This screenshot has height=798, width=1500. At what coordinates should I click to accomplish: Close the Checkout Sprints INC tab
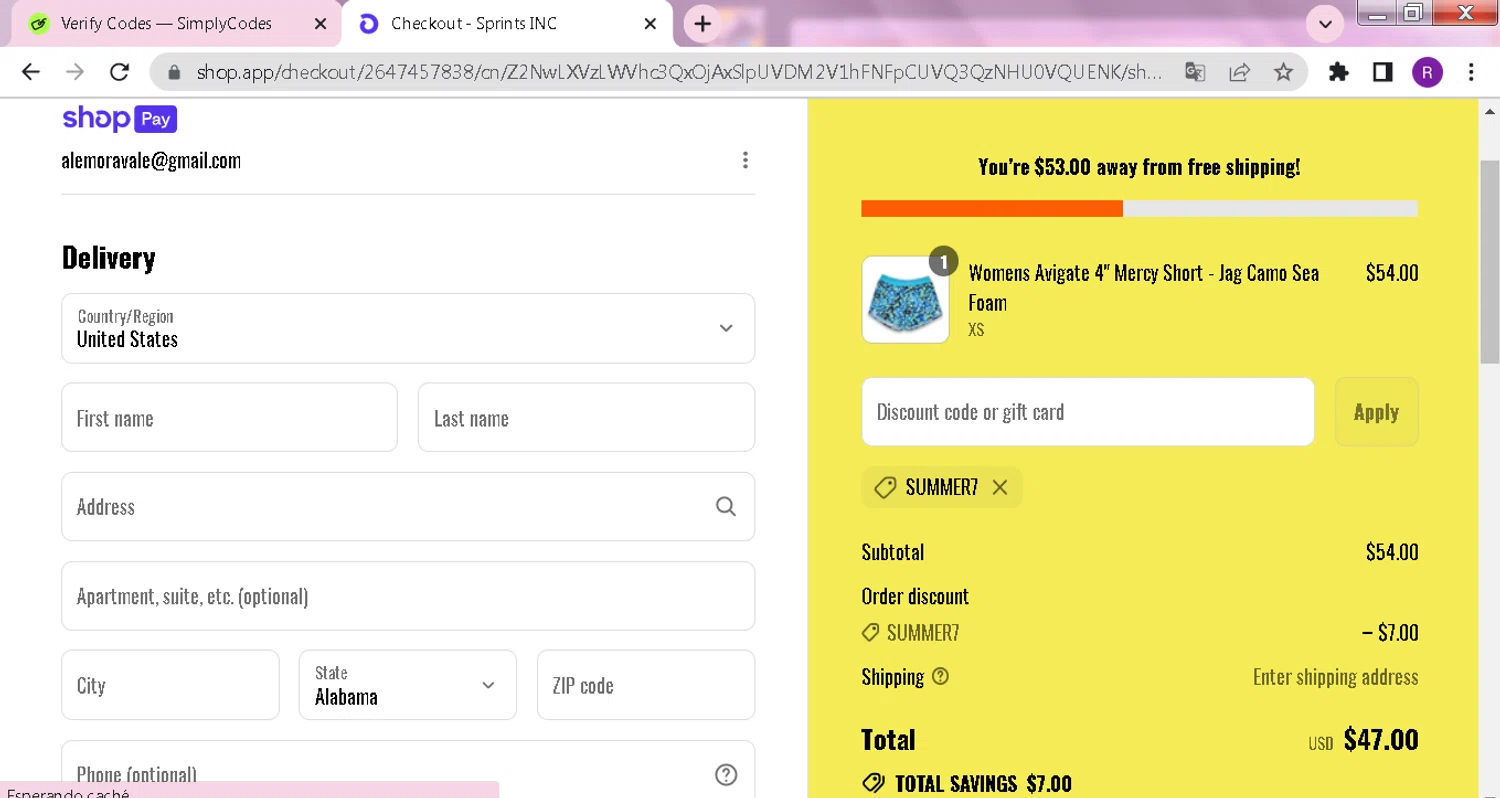click(650, 24)
